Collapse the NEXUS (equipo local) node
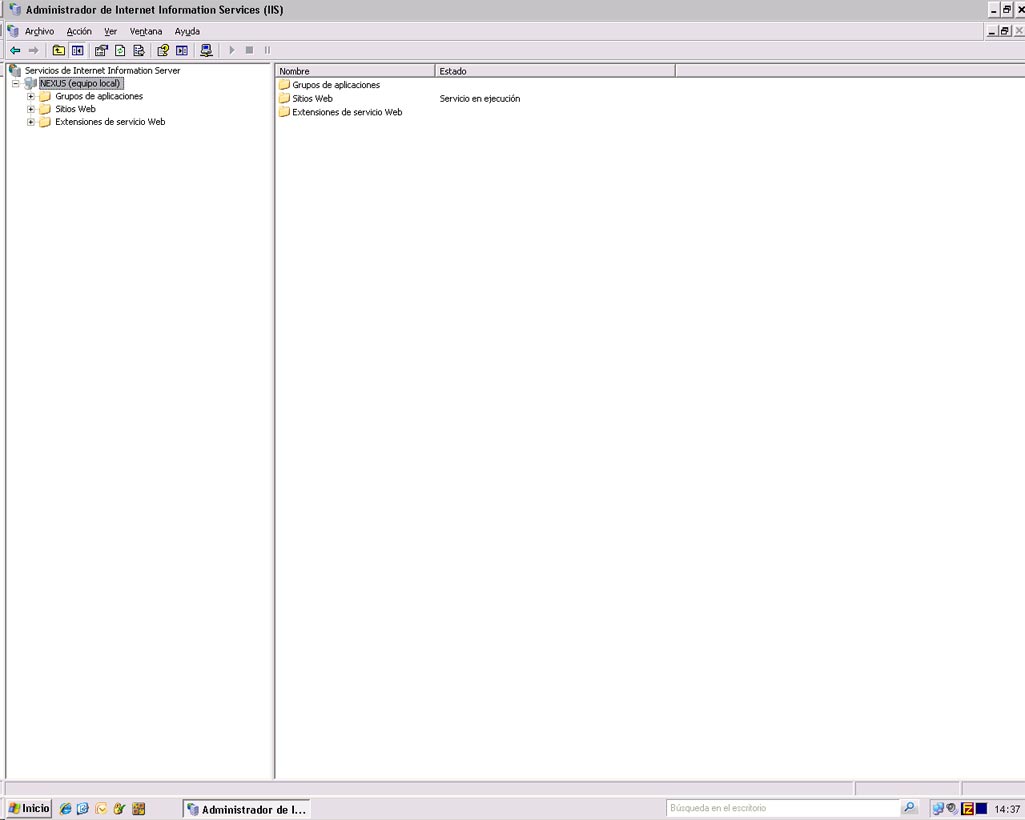 16,83
